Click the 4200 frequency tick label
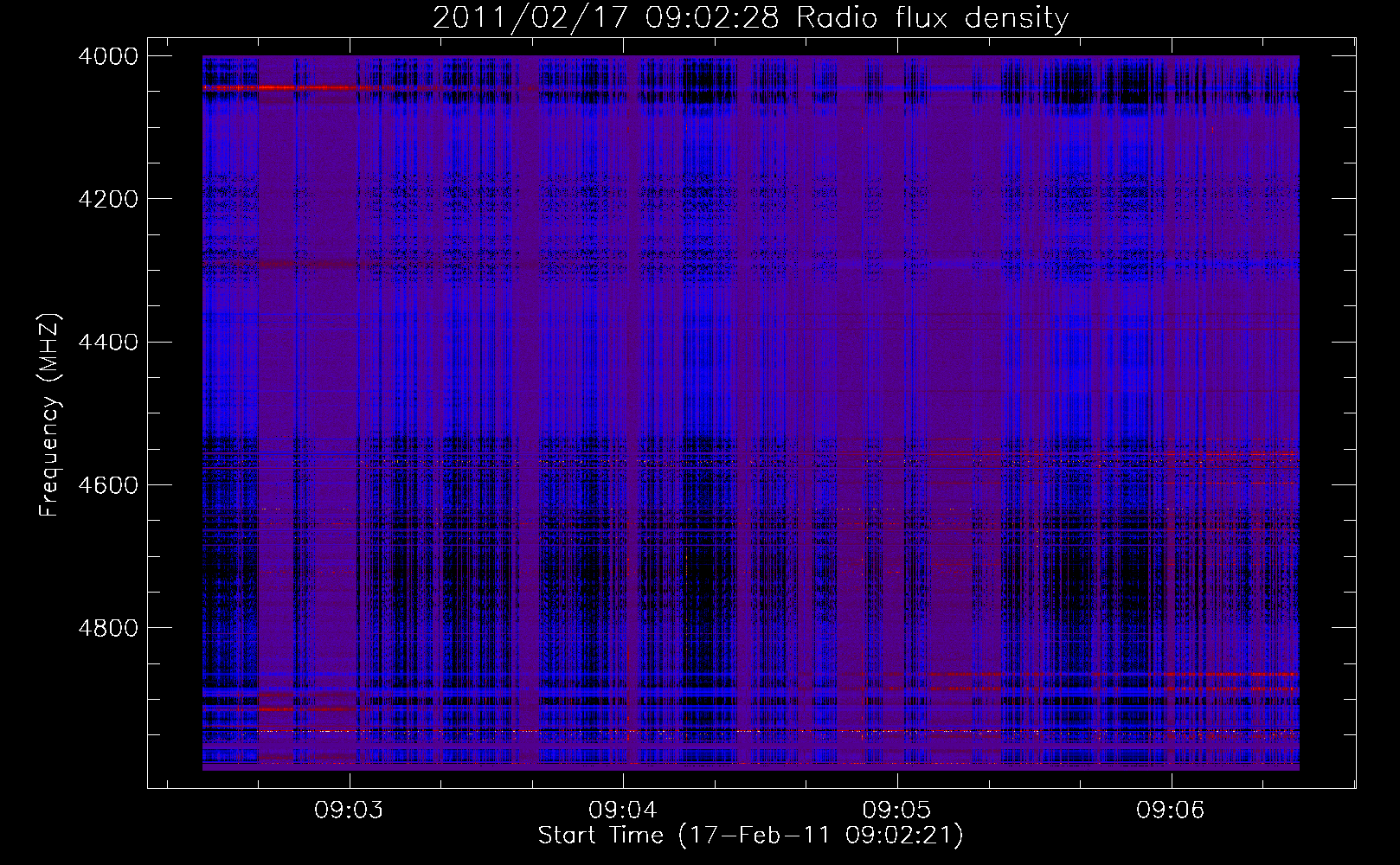This screenshot has width=1400, height=865. click(108, 199)
